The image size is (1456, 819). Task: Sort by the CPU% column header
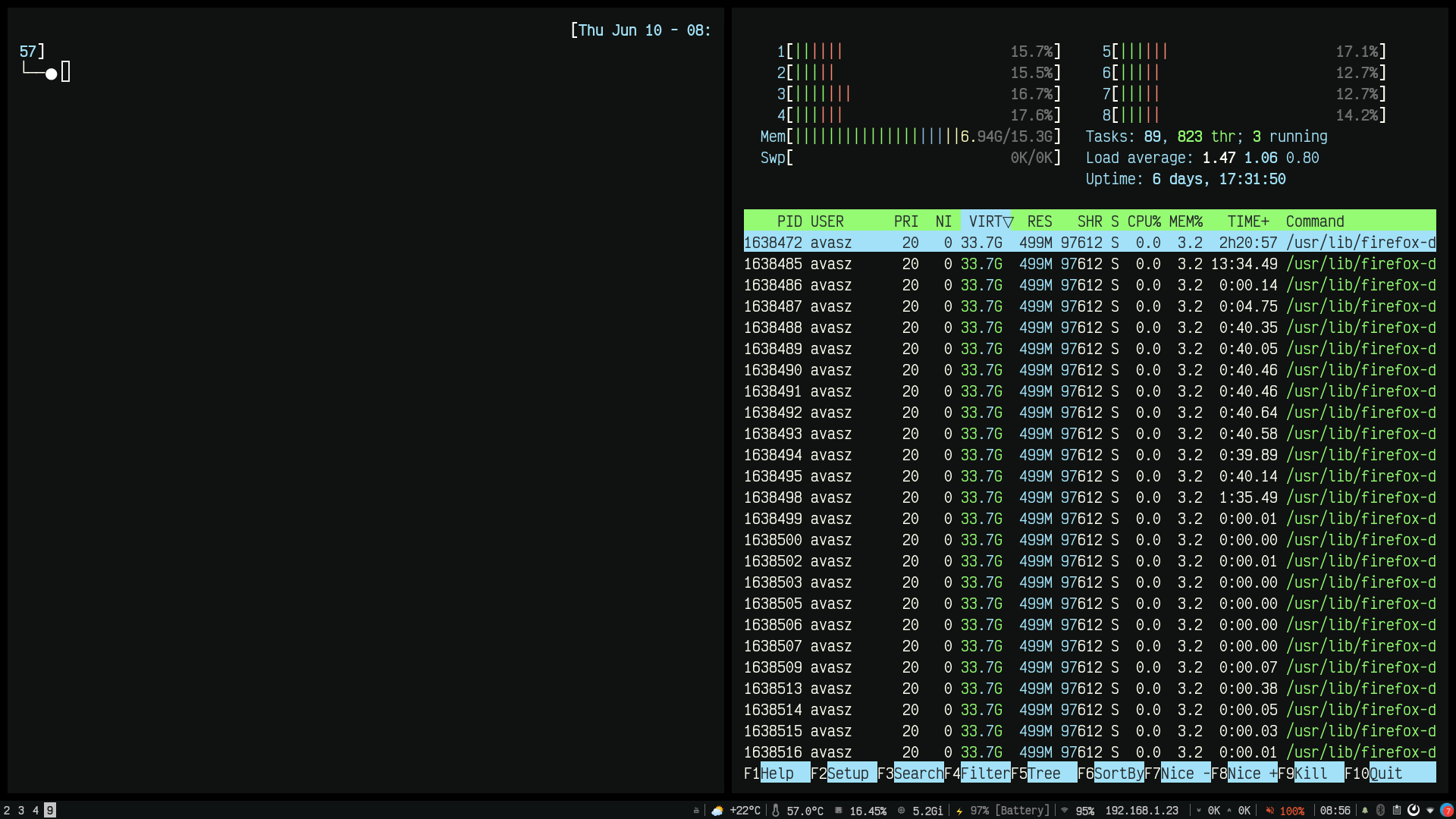pos(1144,221)
